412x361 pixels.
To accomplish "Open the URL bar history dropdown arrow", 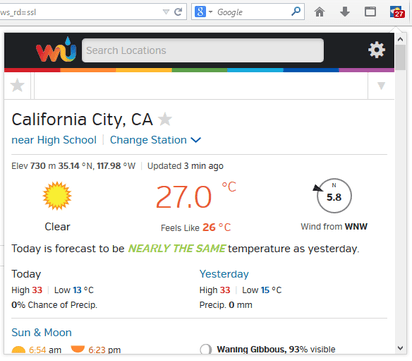I will (166, 12).
